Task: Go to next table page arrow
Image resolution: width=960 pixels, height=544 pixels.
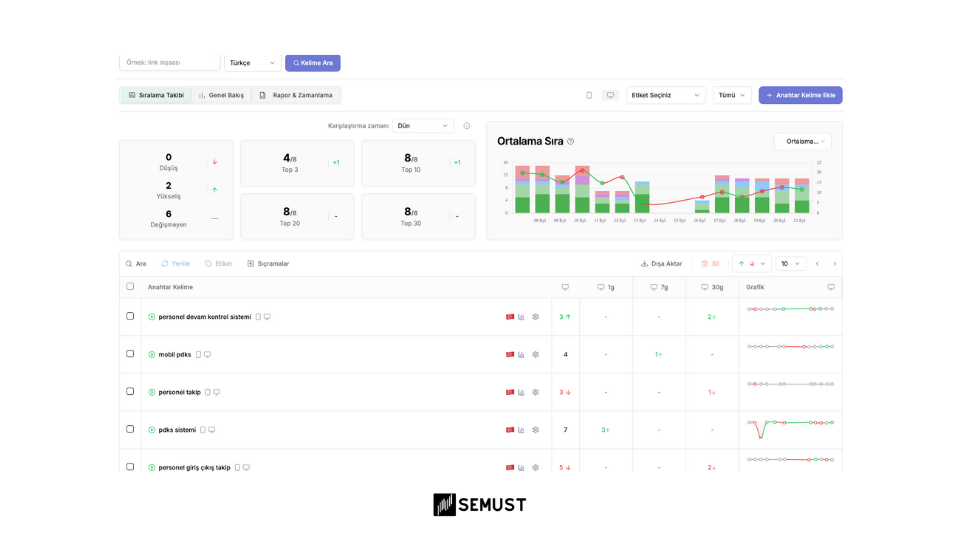Action: 834,264
